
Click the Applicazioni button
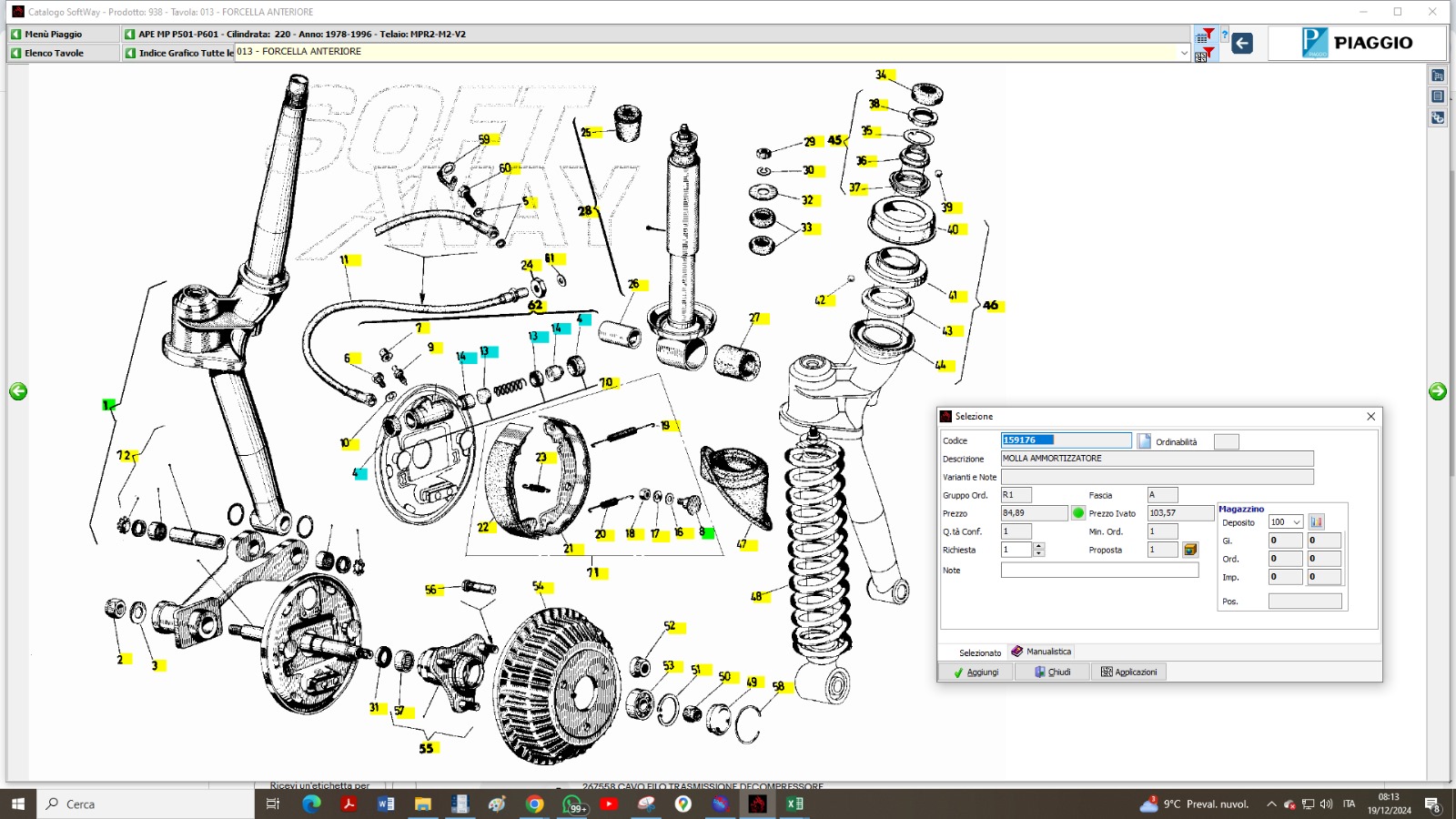coord(1128,672)
